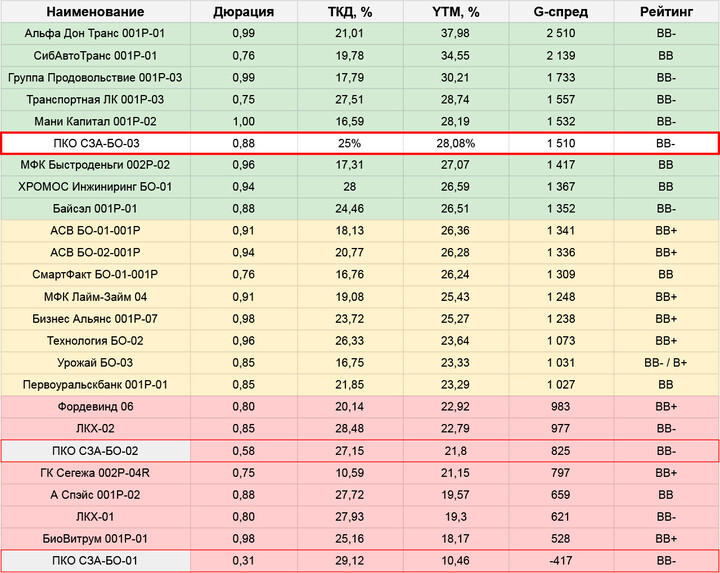This screenshot has height=573, width=720.
Task: Select the 'Транспортная ЛК 001Р-03' cell
Action: 96,100
